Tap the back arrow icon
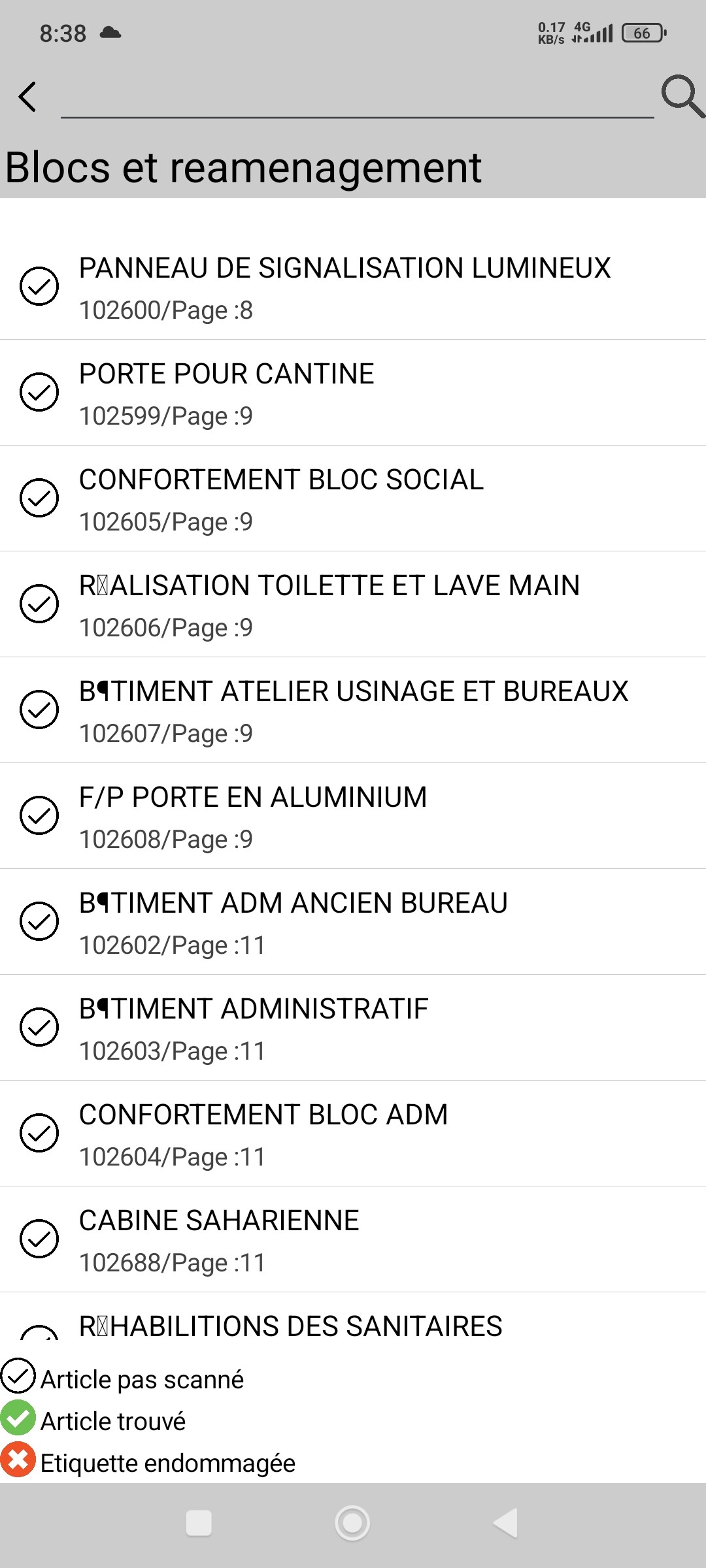The height and width of the screenshot is (1568, 706). coord(27,97)
